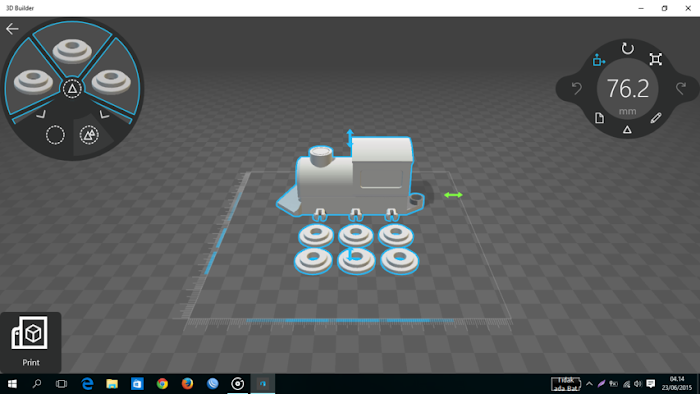Screen dimensions: 700x394
Task: Select the bottom-right washer on build plate
Action: (400, 261)
